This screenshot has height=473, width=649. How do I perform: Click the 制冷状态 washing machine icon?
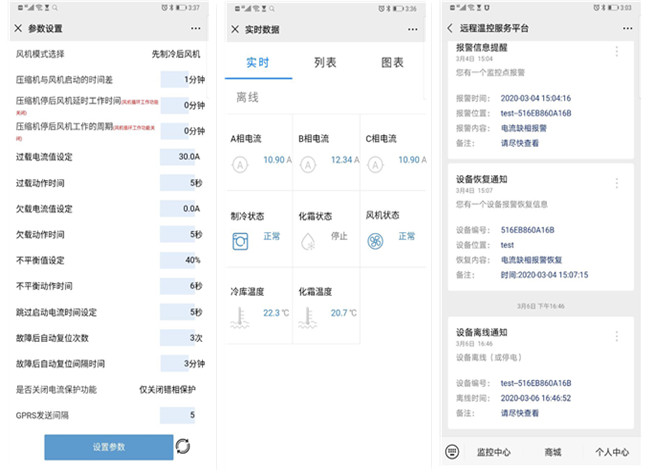tap(240, 240)
